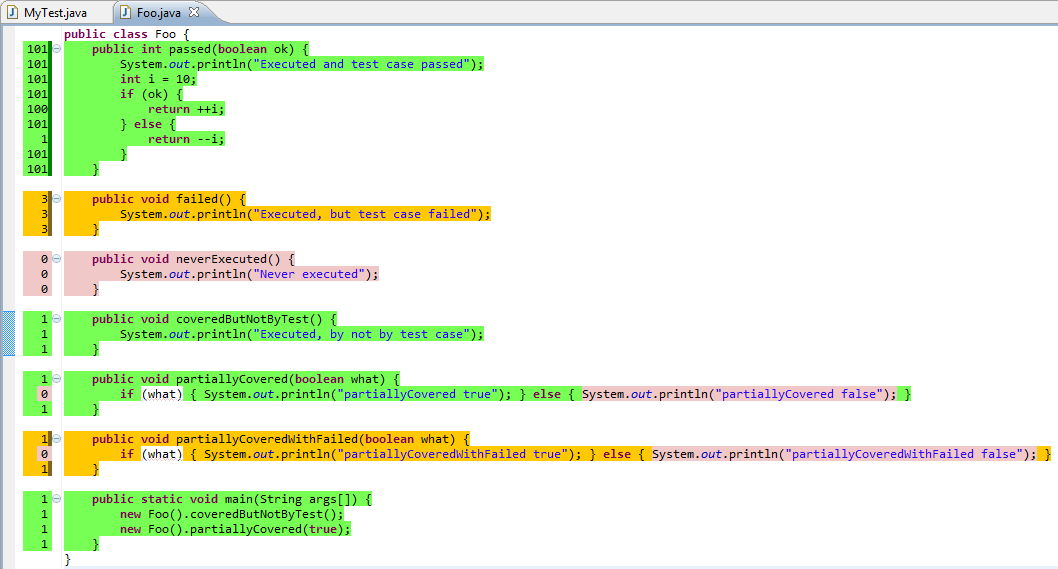Click the blue marker in the left ruler
The image size is (1058, 569).
(8, 333)
